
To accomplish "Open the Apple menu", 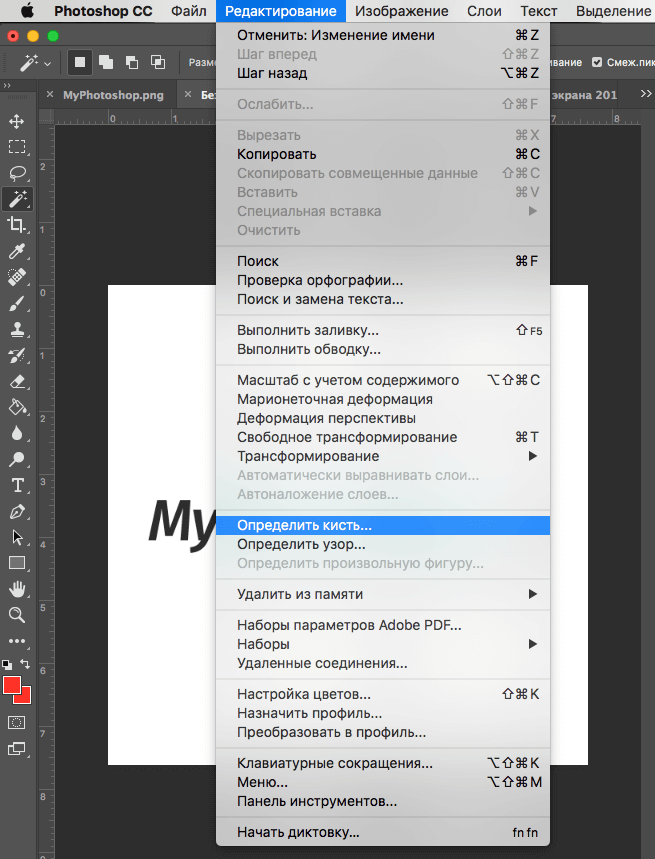I will point(27,11).
